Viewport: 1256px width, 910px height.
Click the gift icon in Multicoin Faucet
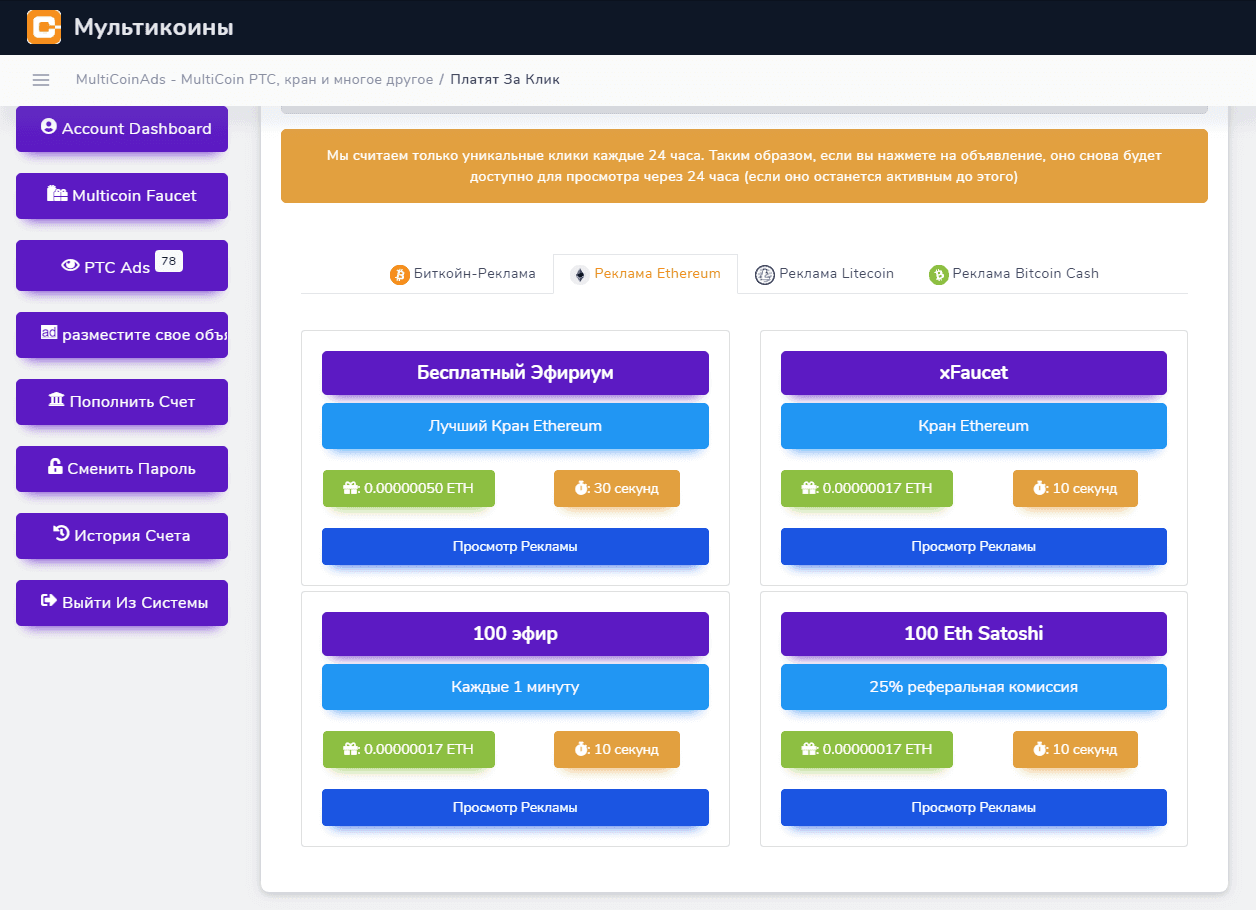pyautogui.click(x=57, y=195)
